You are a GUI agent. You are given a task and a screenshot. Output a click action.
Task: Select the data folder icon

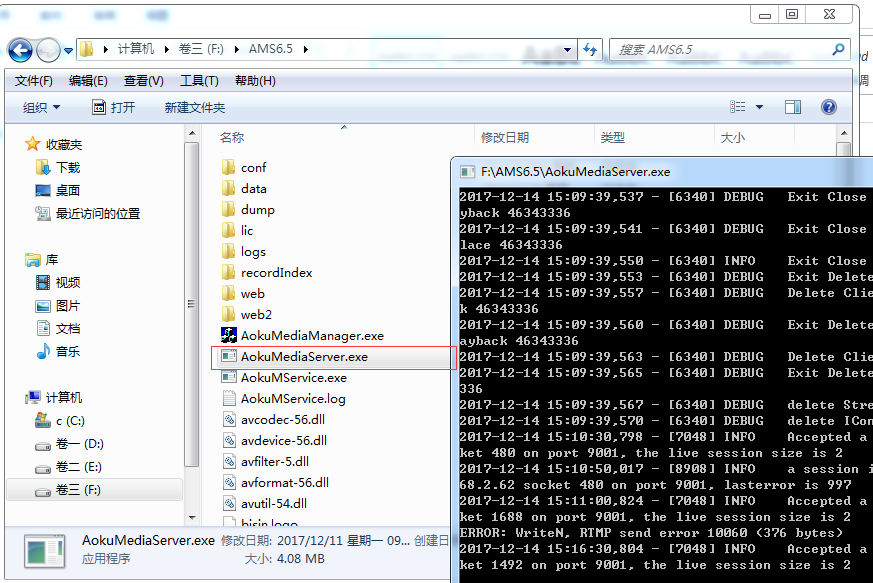coord(228,188)
